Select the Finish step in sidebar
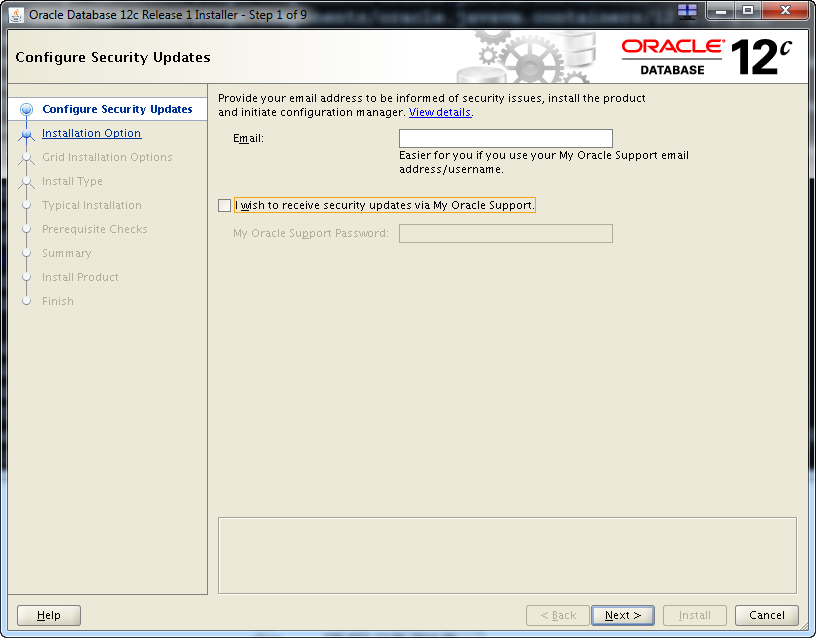 coord(58,301)
